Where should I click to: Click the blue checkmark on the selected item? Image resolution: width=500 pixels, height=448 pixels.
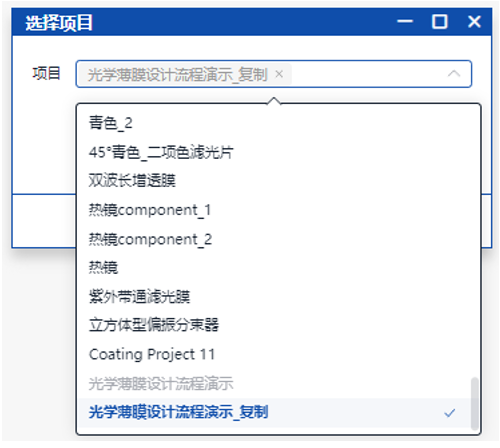click(450, 413)
